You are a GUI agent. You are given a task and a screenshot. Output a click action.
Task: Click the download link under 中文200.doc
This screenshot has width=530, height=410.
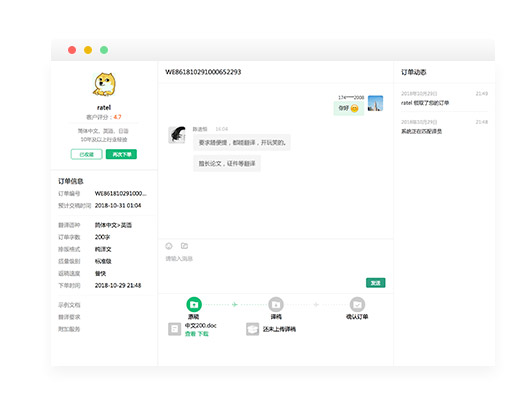point(203,334)
